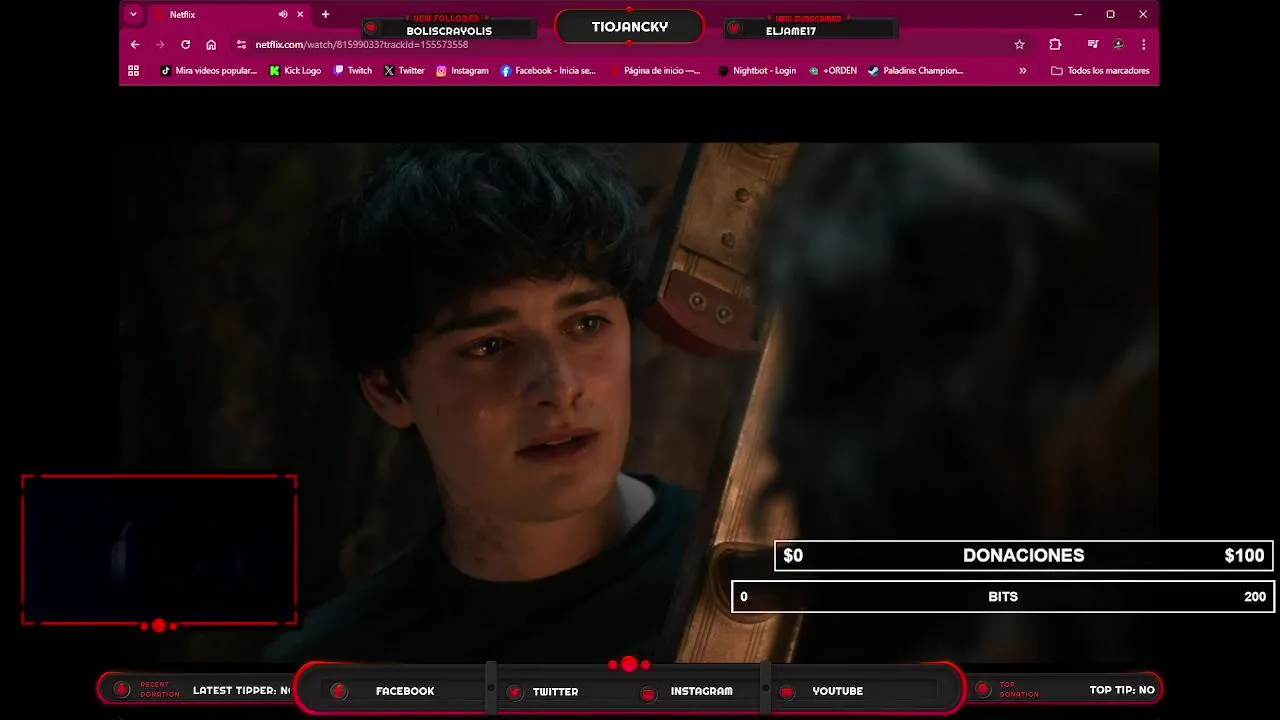The image size is (1280, 720).
Task: Click the TIOJANCKY overlay title
Action: pyautogui.click(x=629, y=27)
